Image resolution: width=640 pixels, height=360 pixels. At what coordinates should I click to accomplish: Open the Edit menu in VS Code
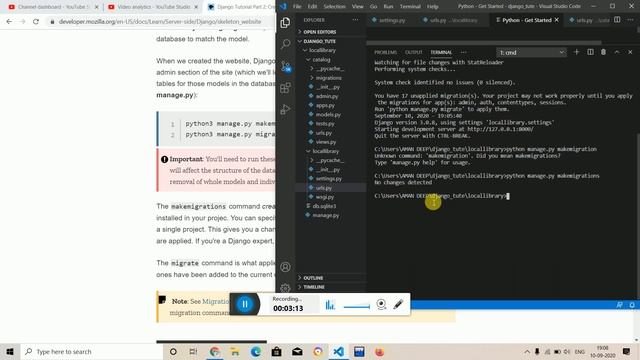[x=312, y=7]
